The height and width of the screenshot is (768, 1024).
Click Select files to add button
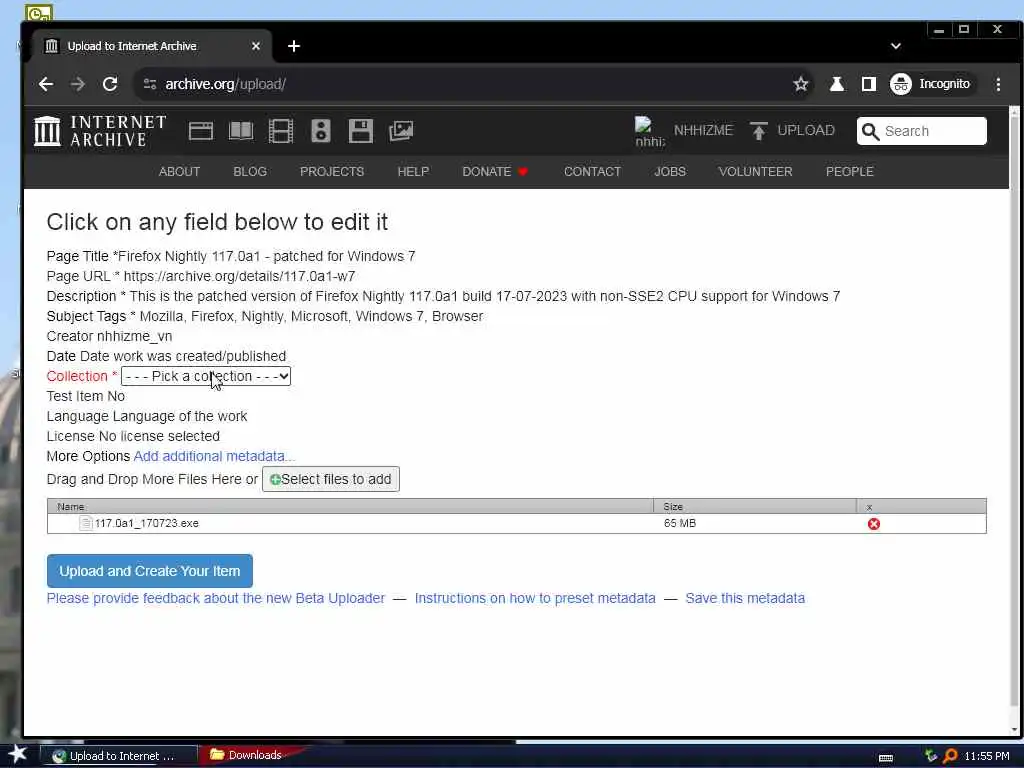(330, 479)
